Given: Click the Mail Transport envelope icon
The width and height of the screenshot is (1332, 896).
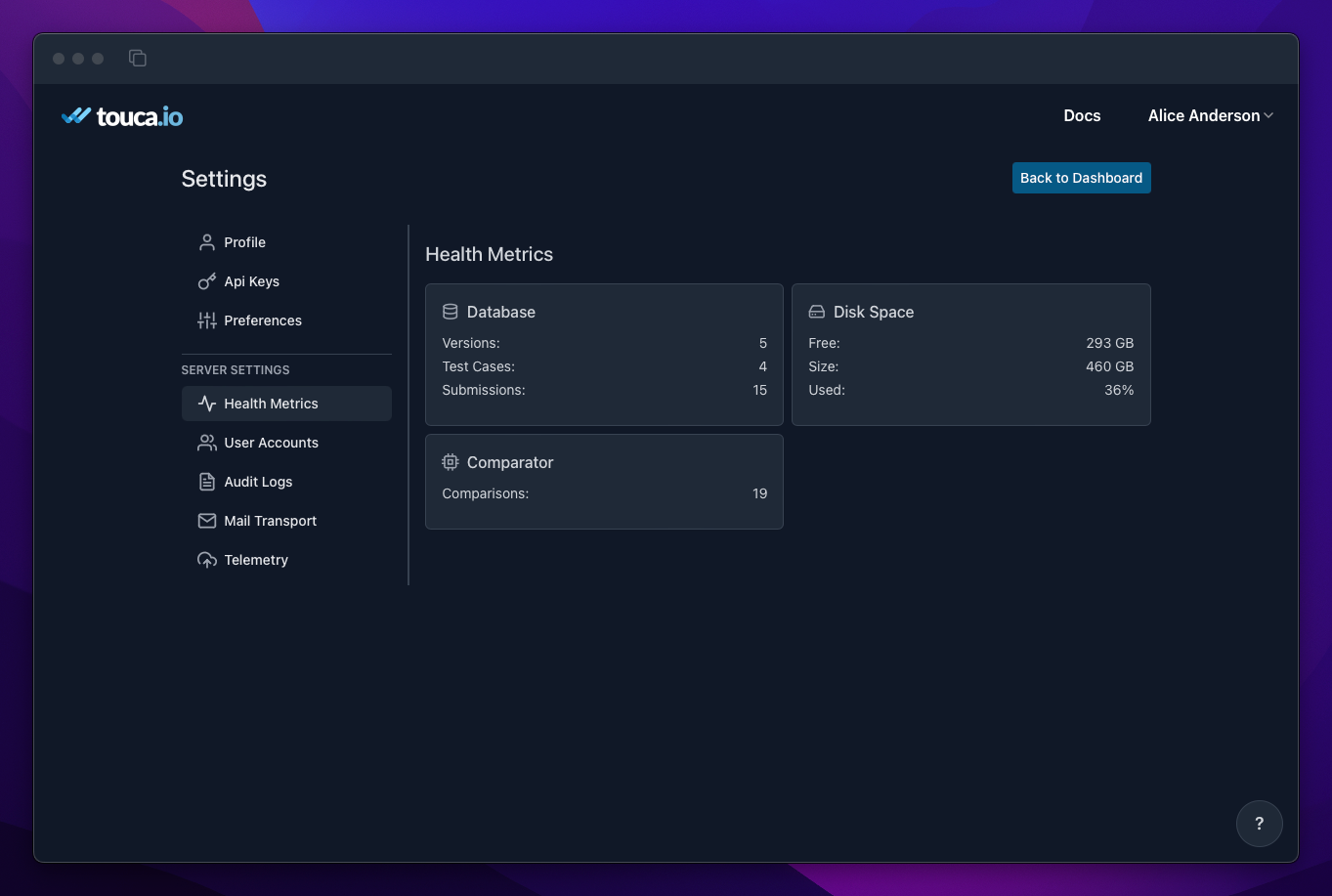Looking at the screenshot, I should point(207,521).
